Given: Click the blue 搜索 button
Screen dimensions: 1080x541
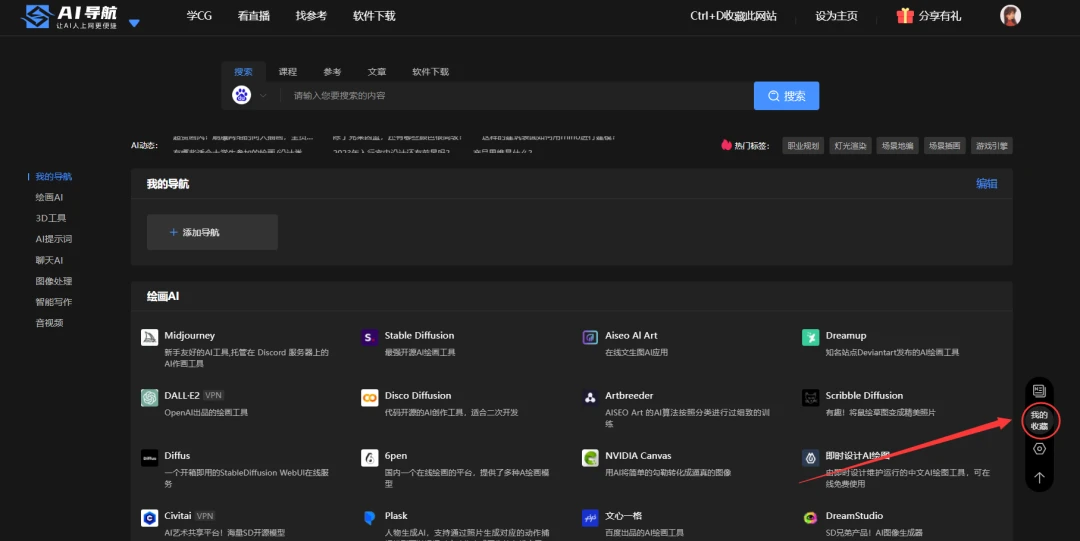Looking at the screenshot, I should tap(787, 96).
